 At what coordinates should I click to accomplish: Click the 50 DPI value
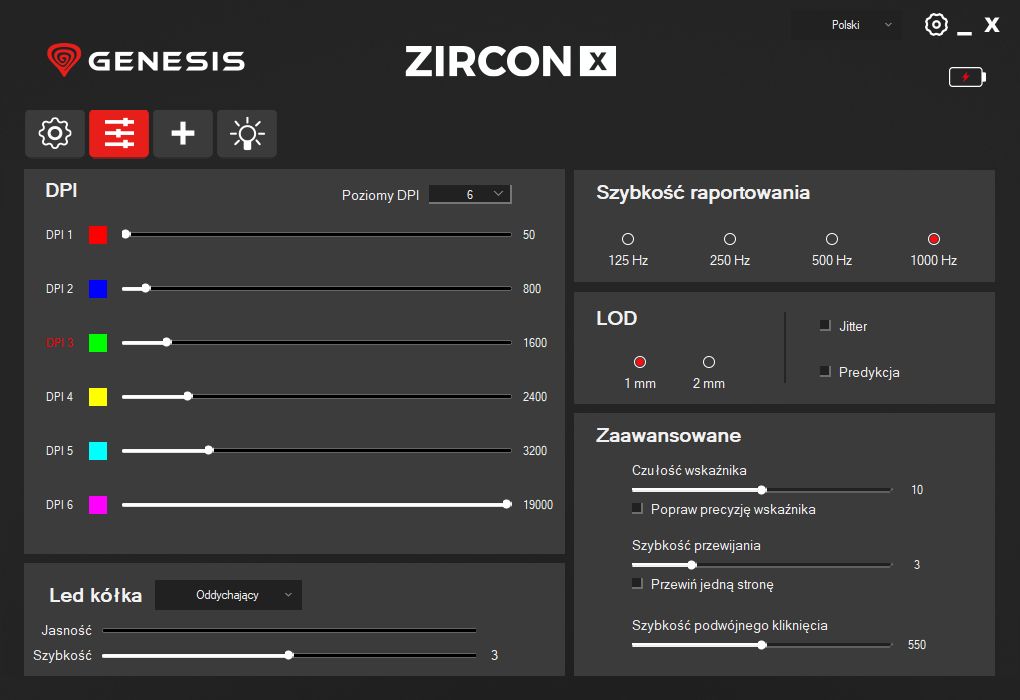coord(529,235)
